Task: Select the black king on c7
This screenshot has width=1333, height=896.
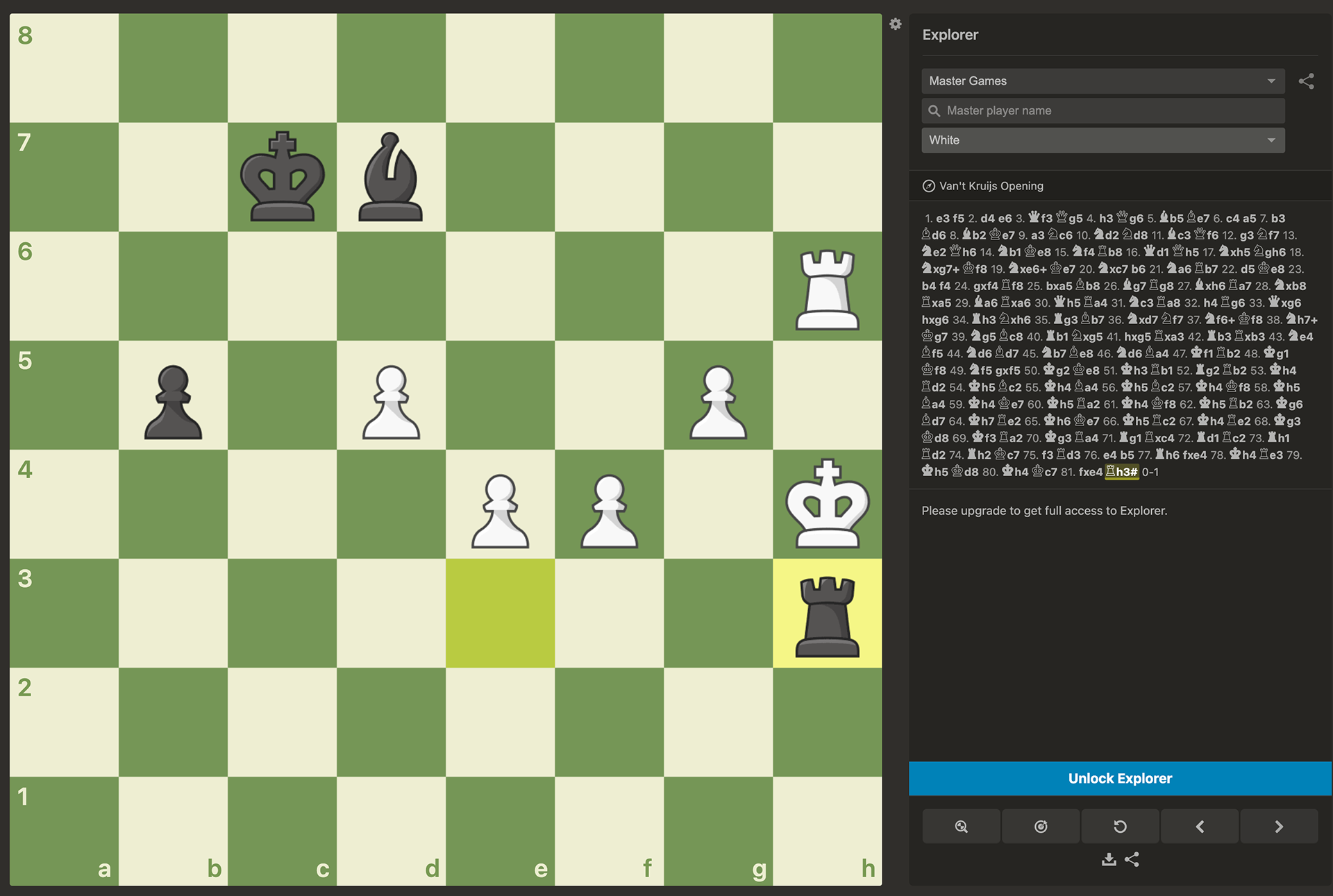Action: coord(282,177)
